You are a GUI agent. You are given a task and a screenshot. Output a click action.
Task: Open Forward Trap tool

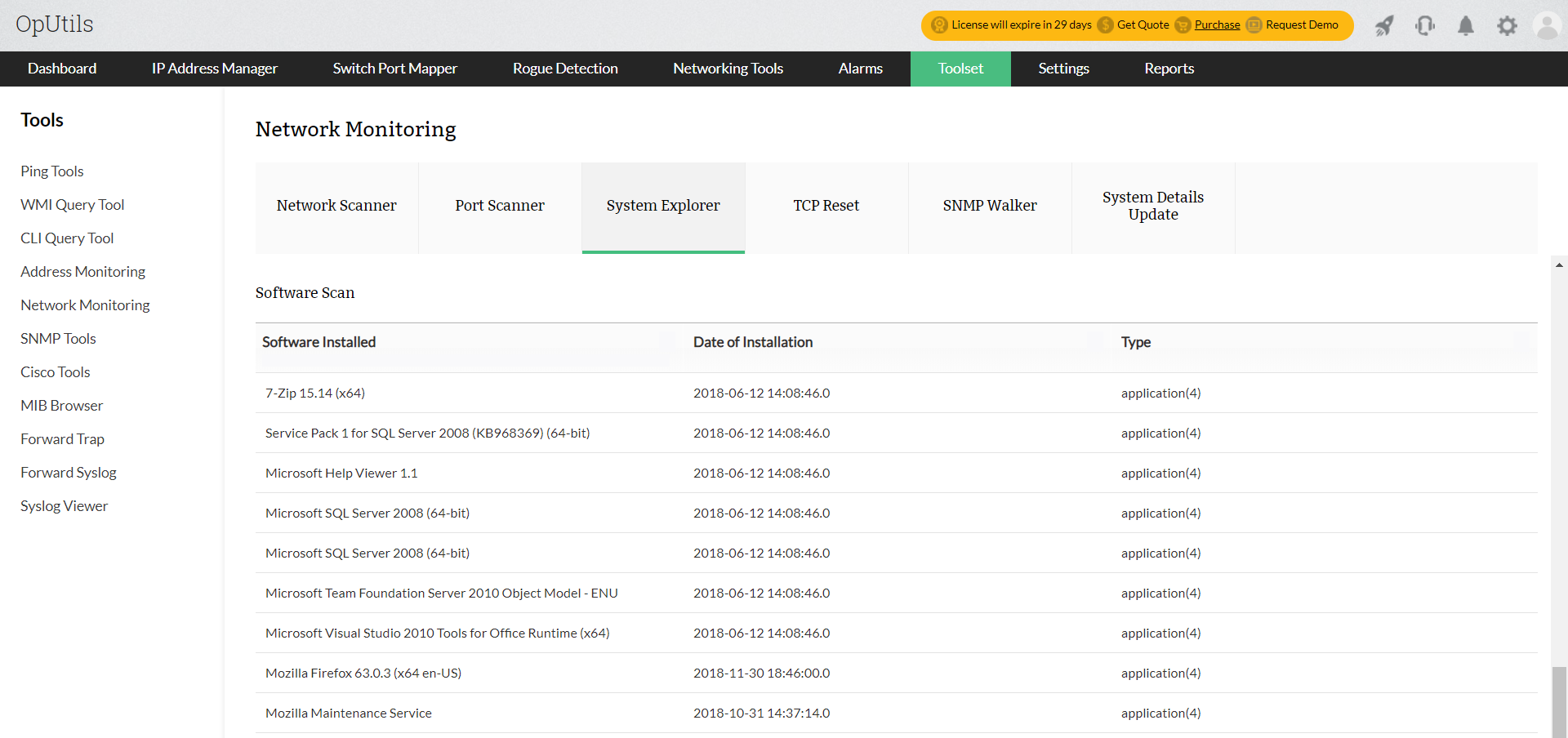tap(63, 439)
